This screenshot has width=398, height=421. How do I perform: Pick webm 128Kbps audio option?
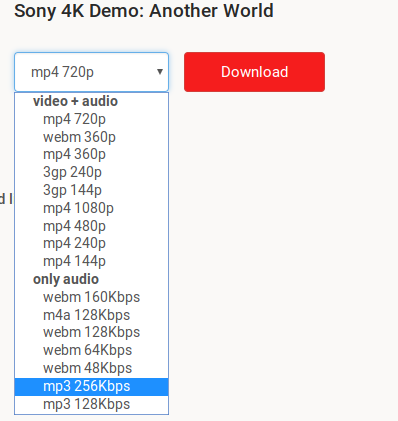tap(91, 332)
